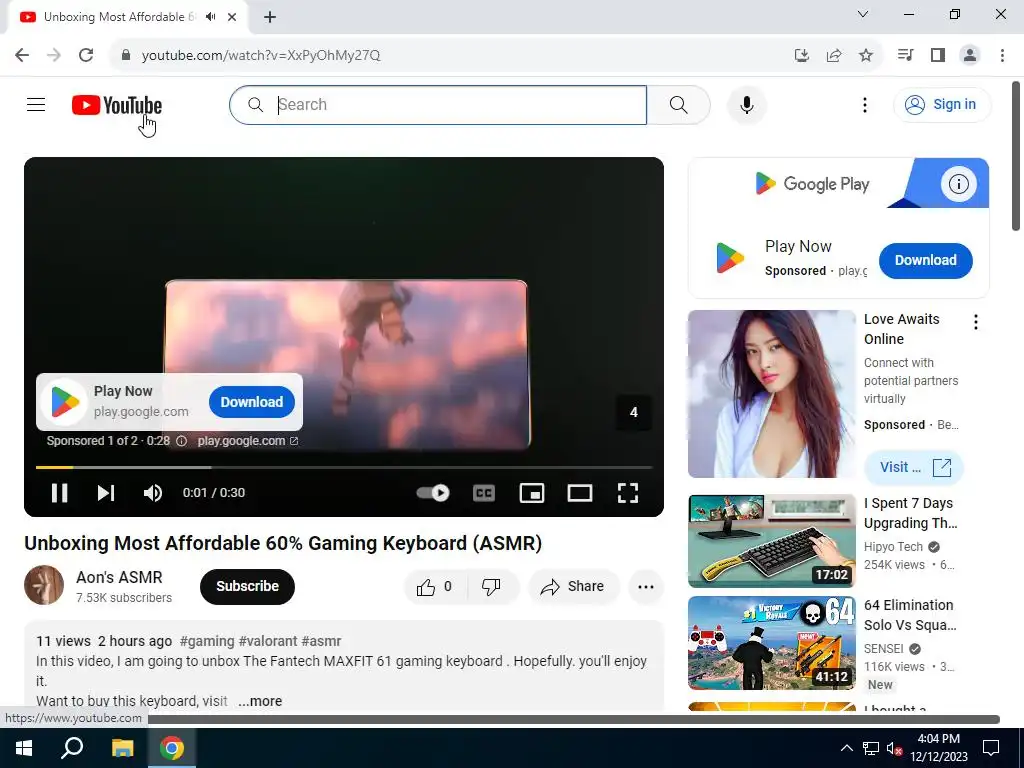The width and height of the screenshot is (1024, 768).
Task: Mute the tab via its speaker icon
Action: (210, 17)
